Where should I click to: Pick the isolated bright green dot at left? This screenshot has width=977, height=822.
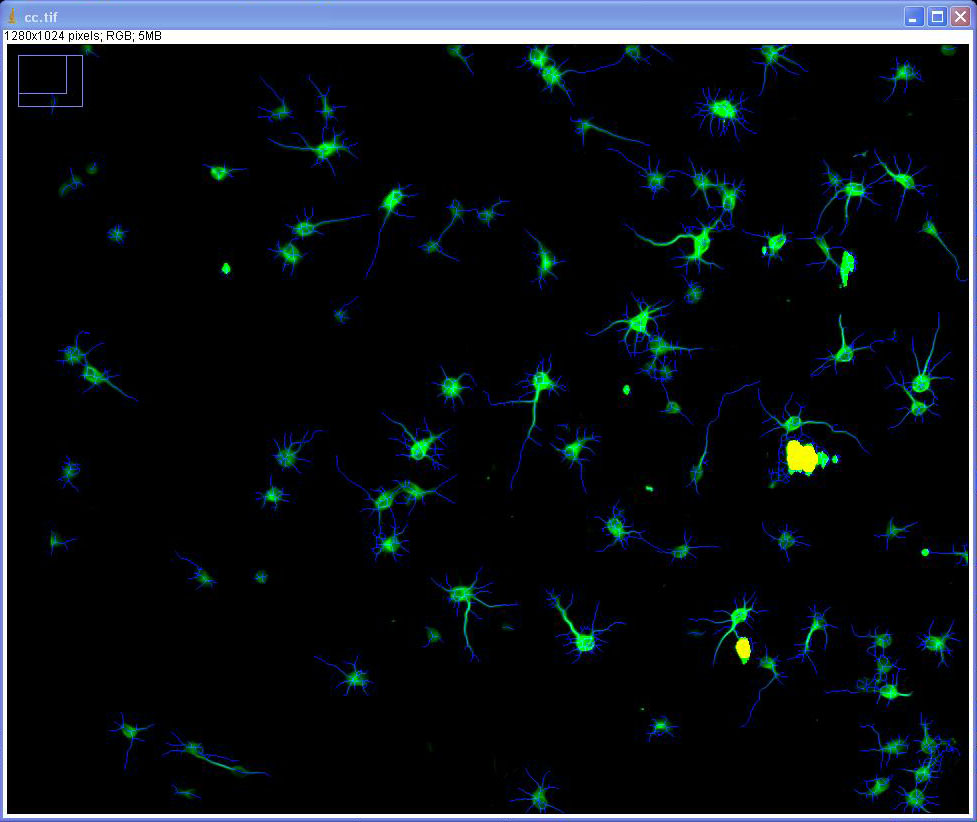point(226,268)
